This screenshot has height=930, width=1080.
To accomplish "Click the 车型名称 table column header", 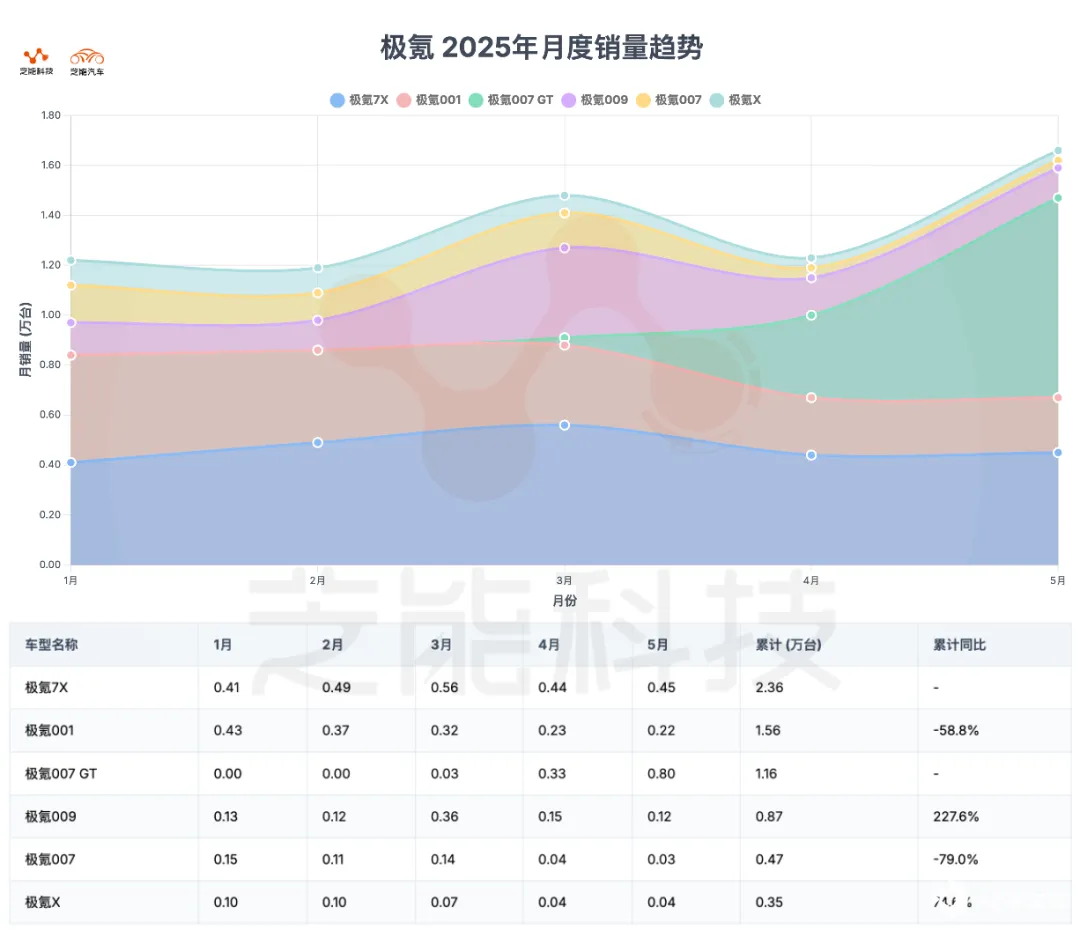I will pyautogui.click(x=52, y=645).
